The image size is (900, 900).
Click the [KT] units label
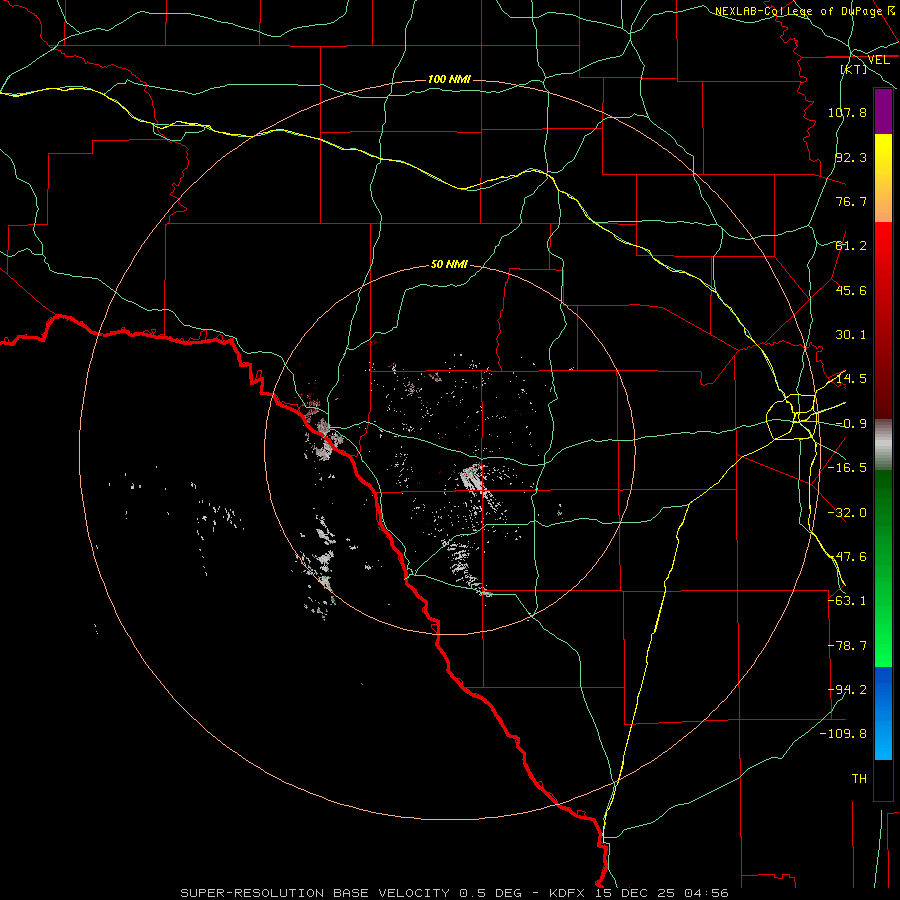(854, 69)
